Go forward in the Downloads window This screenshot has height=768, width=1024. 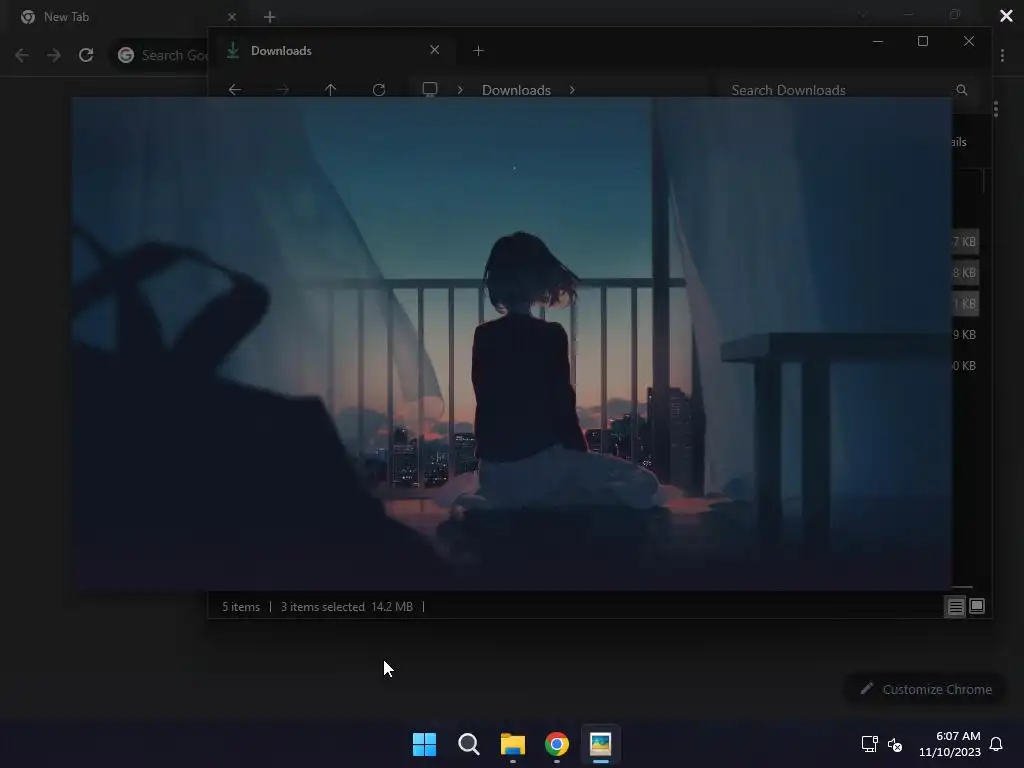[282, 90]
